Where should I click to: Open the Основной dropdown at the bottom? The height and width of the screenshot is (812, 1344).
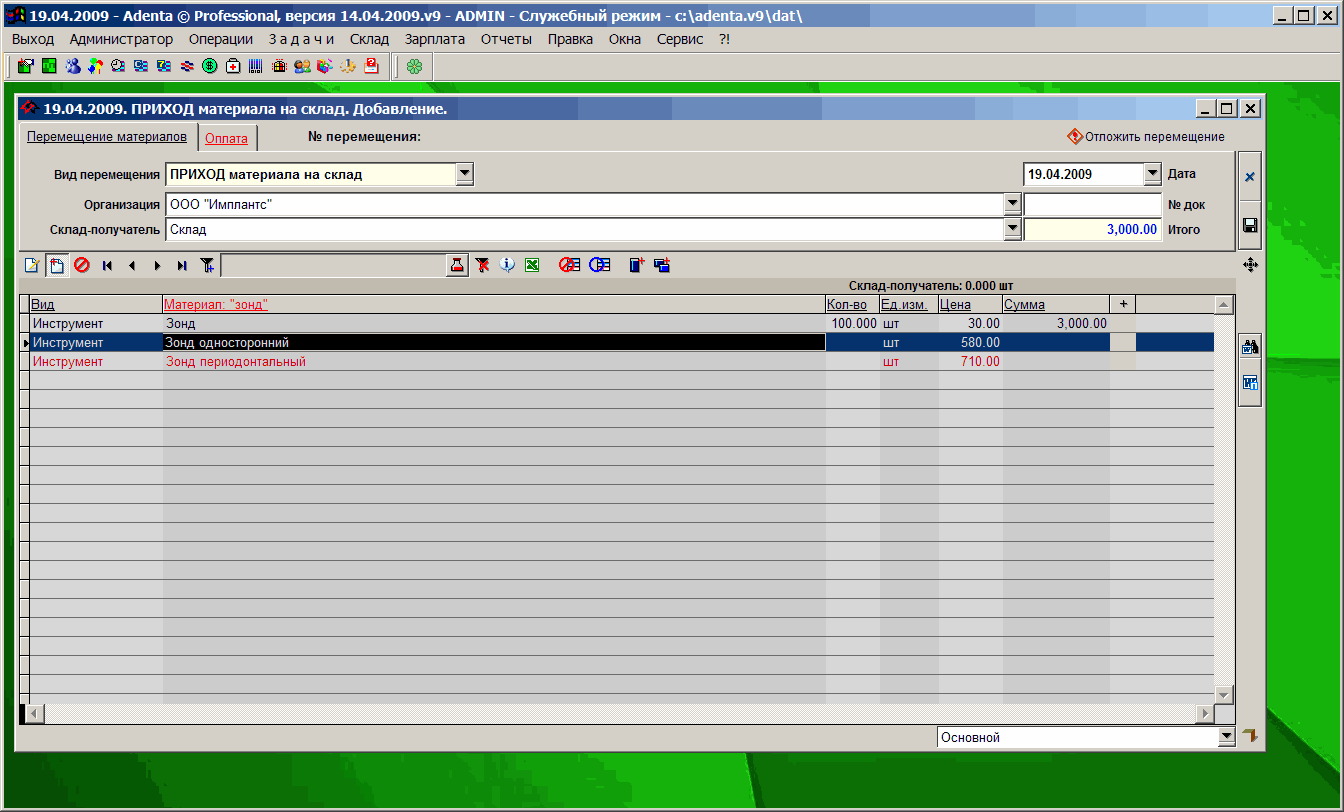1227,737
